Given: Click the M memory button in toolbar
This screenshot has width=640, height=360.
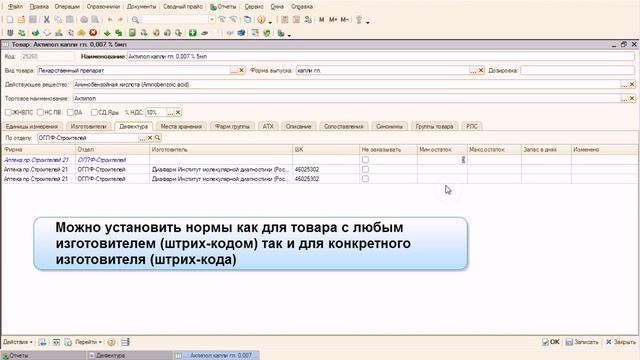Looking at the screenshot, I should tap(322, 20).
